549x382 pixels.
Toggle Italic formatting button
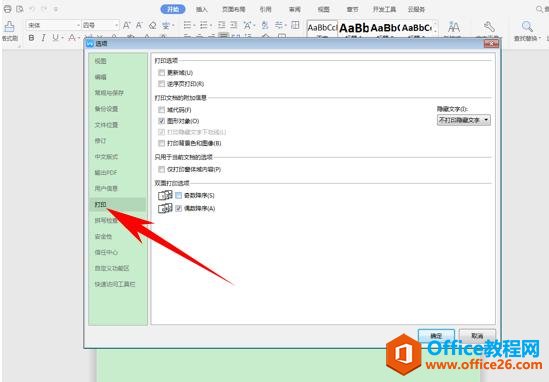click(43, 37)
